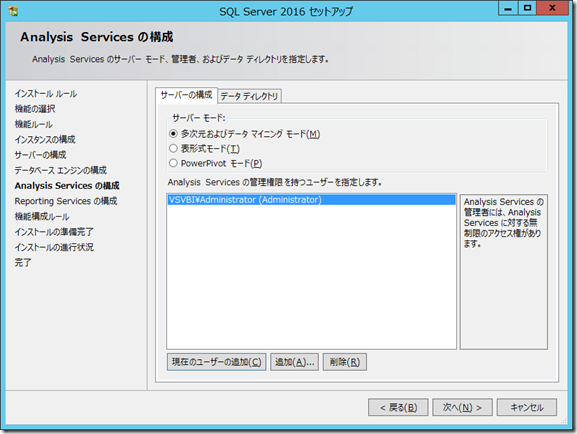This screenshot has width=577, height=434.
Task: Select VSVBI¥Administrator entry in the admin list
Action: click(311, 200)
